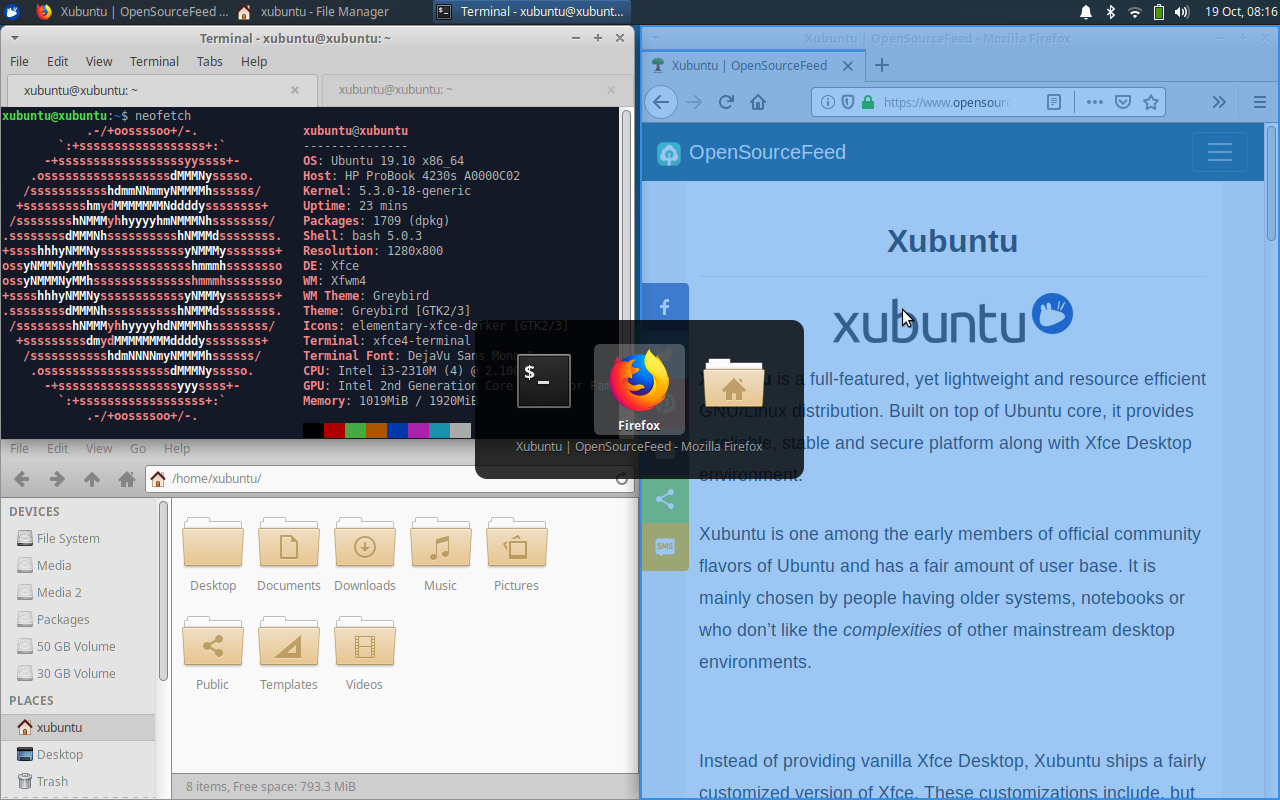Bookmark this page with the star icon
Screen dimensions: 1280x800
[x=1151, y=102]
